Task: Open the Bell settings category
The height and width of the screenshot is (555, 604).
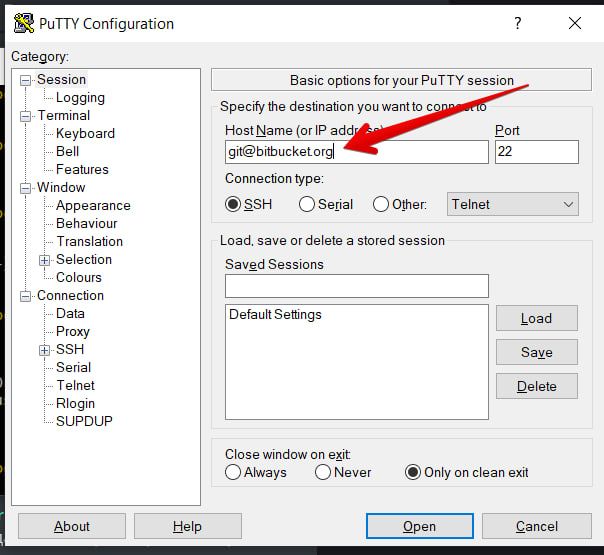Action: click(67, 151)
